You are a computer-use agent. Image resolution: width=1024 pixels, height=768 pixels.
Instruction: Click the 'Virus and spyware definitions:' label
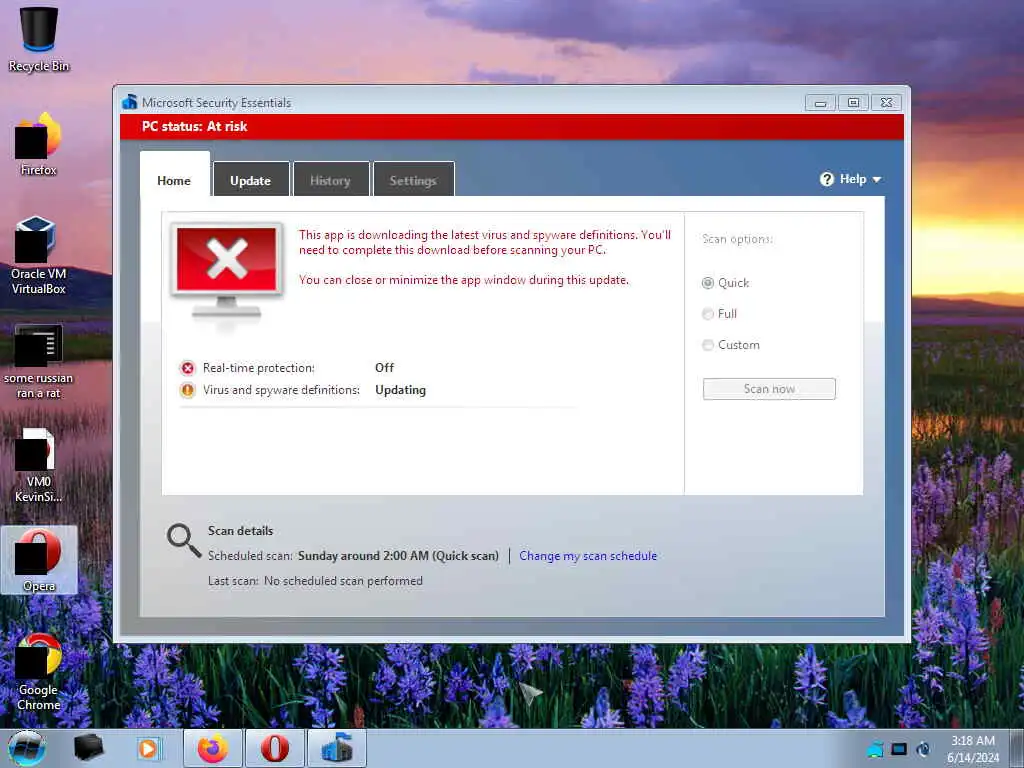tap(281, 390)
